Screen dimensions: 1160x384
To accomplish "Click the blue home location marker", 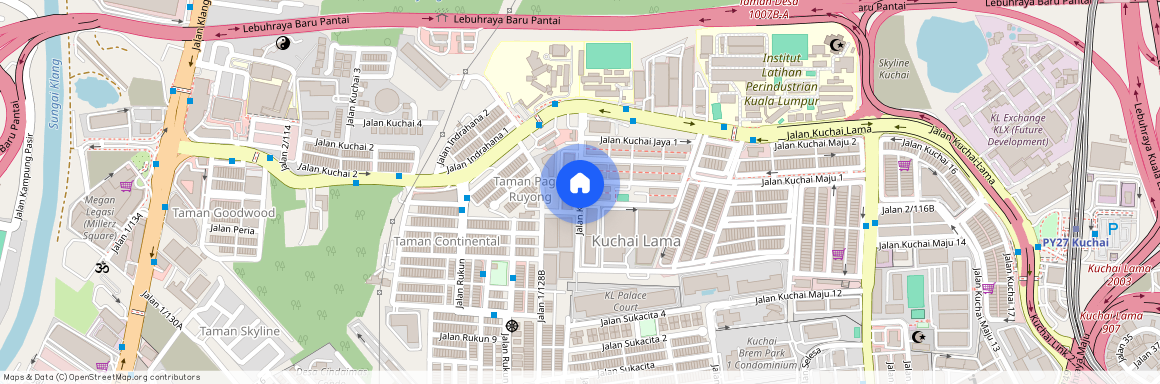I will (x=579, y=183).
